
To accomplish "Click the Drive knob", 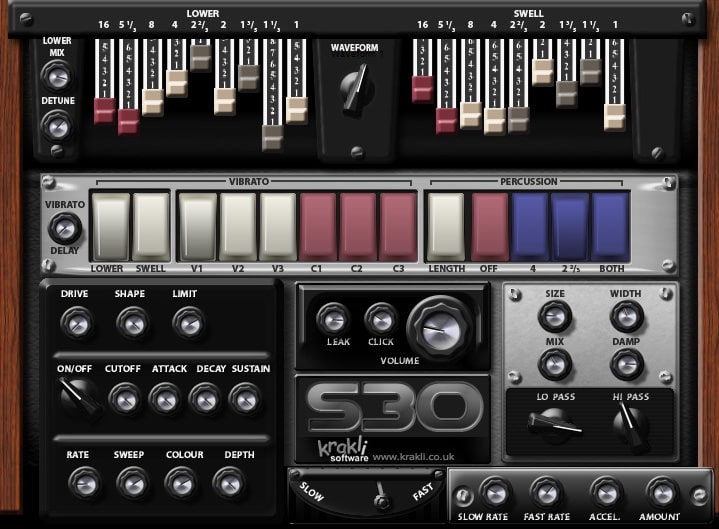I will pyautogui.click(x=75, y=322).
